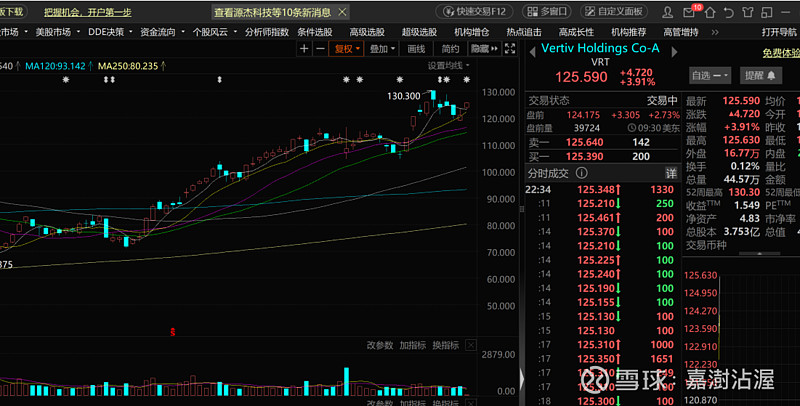Image resolution: width=800 pixels, height=406 pixels.
Task: Expand 个股风云 menu dropdown
Action: click(215, 32)
